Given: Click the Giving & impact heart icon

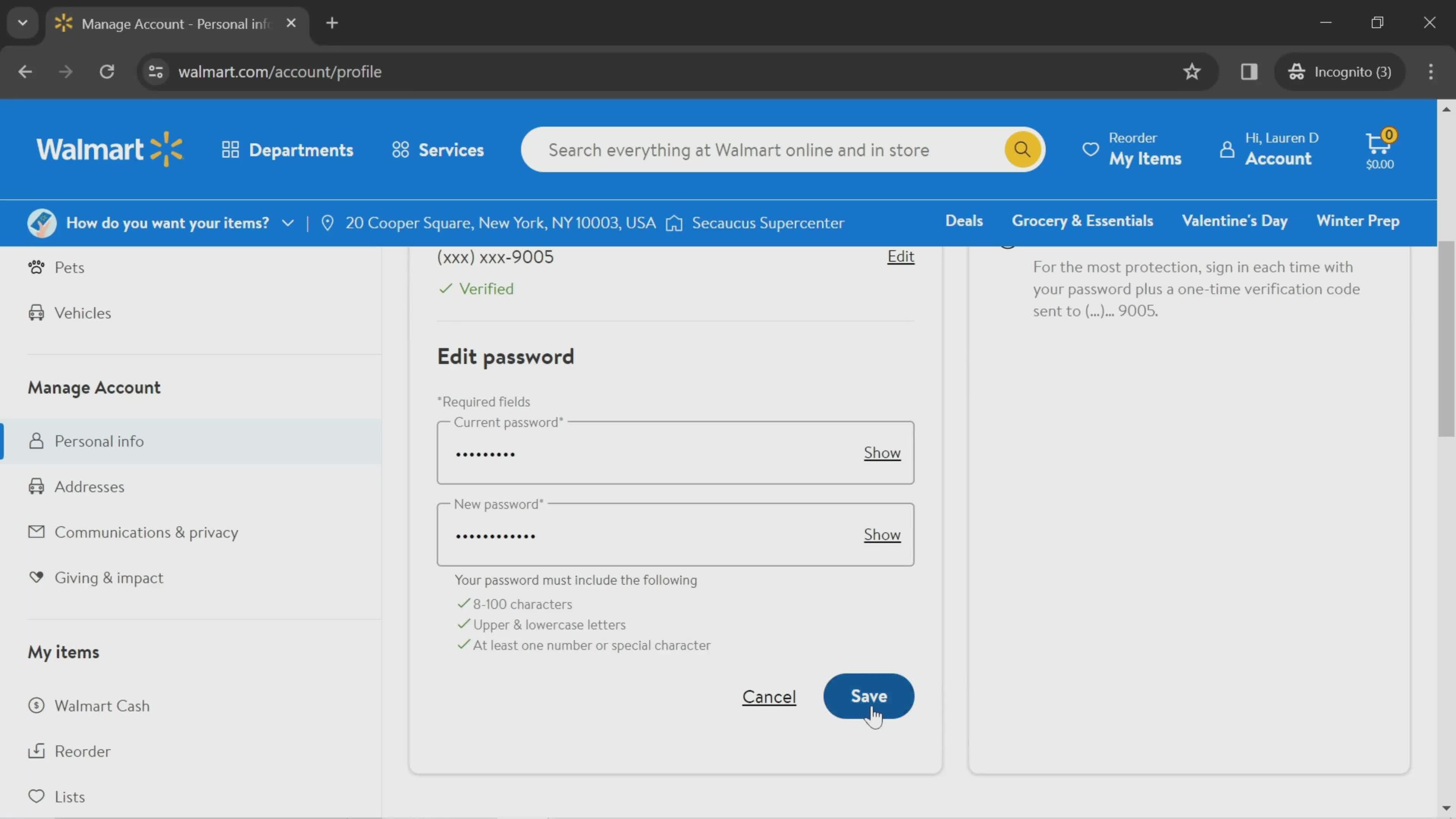Looking at the screenshot, I should coord(36,577).
